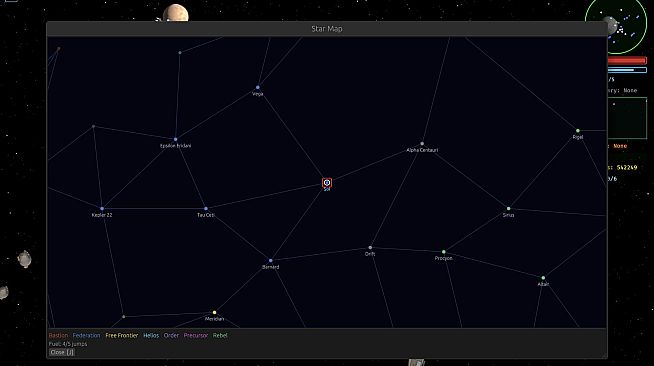Click the highlighted Sol current-system marker

coord(327,183)
